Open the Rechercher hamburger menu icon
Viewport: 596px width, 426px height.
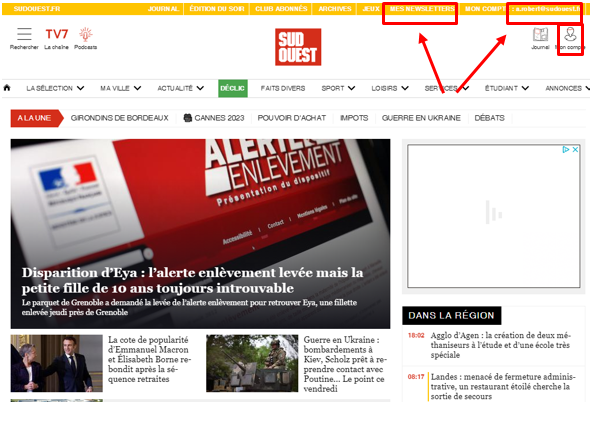pos(24,34)
